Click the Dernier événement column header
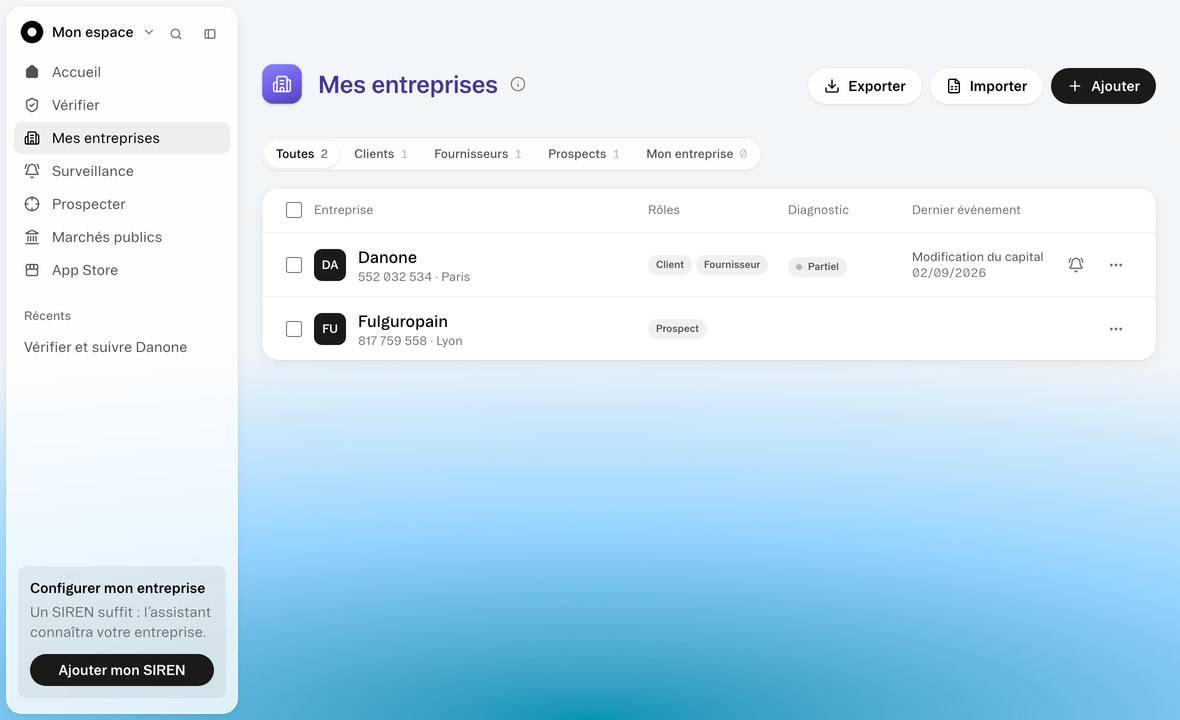Screen dimensions: 1180x720 (966, 210)
